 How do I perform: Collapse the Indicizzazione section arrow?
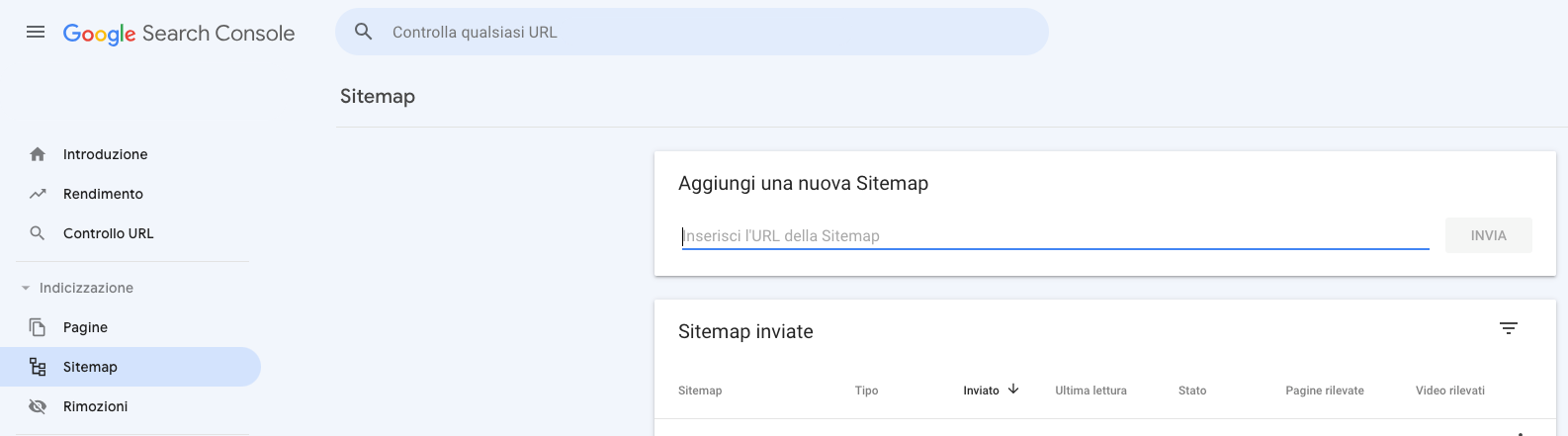(26, 288)
